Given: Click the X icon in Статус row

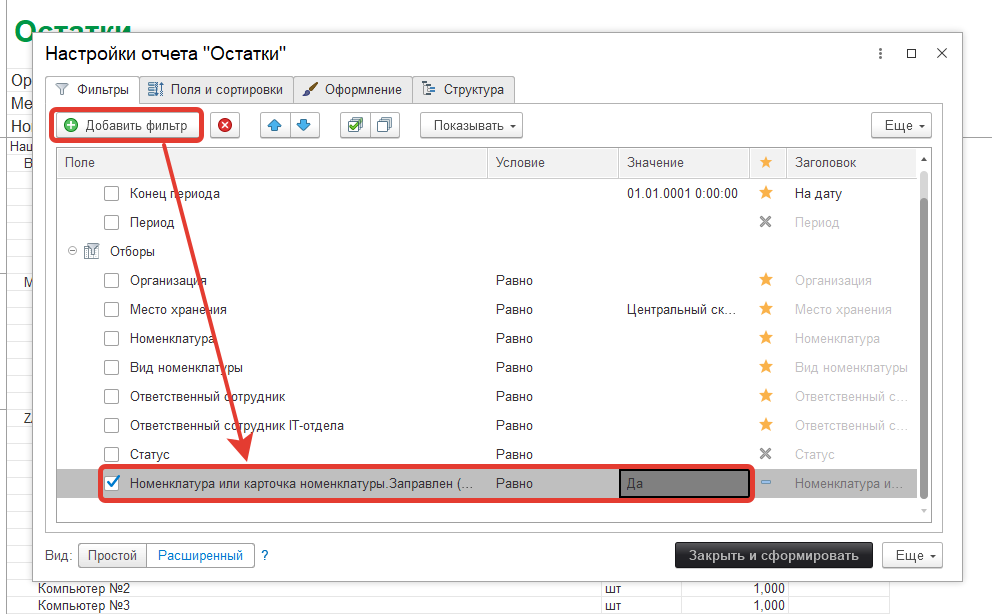Looking at the screenshot, I should point(766,454).
